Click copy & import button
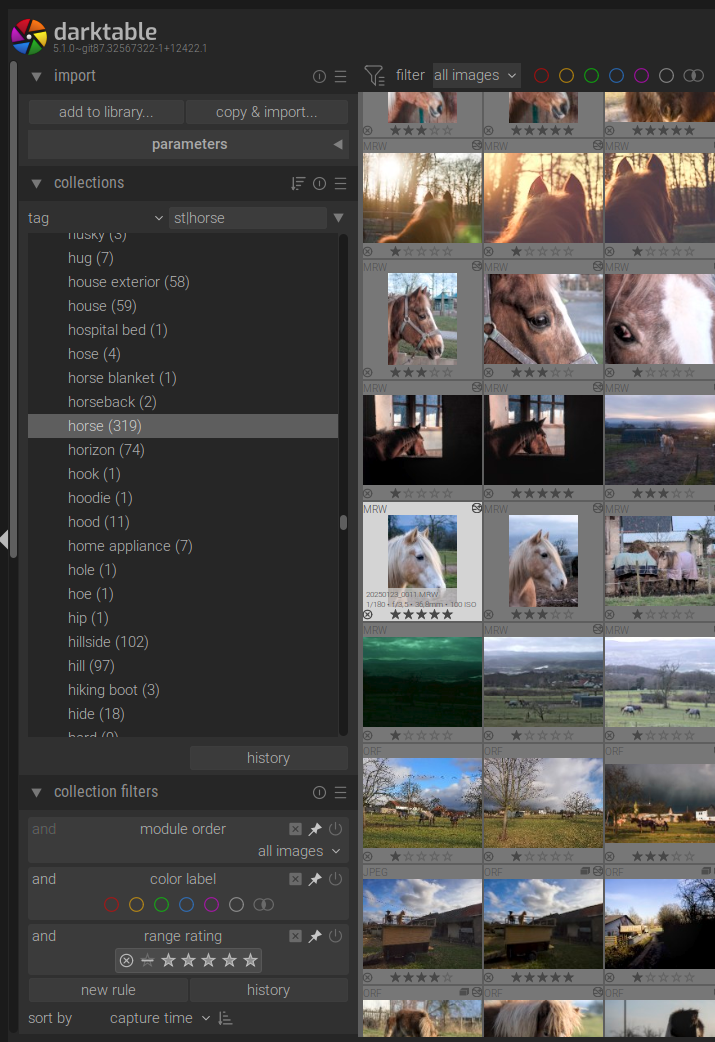 tap(266, 112)
